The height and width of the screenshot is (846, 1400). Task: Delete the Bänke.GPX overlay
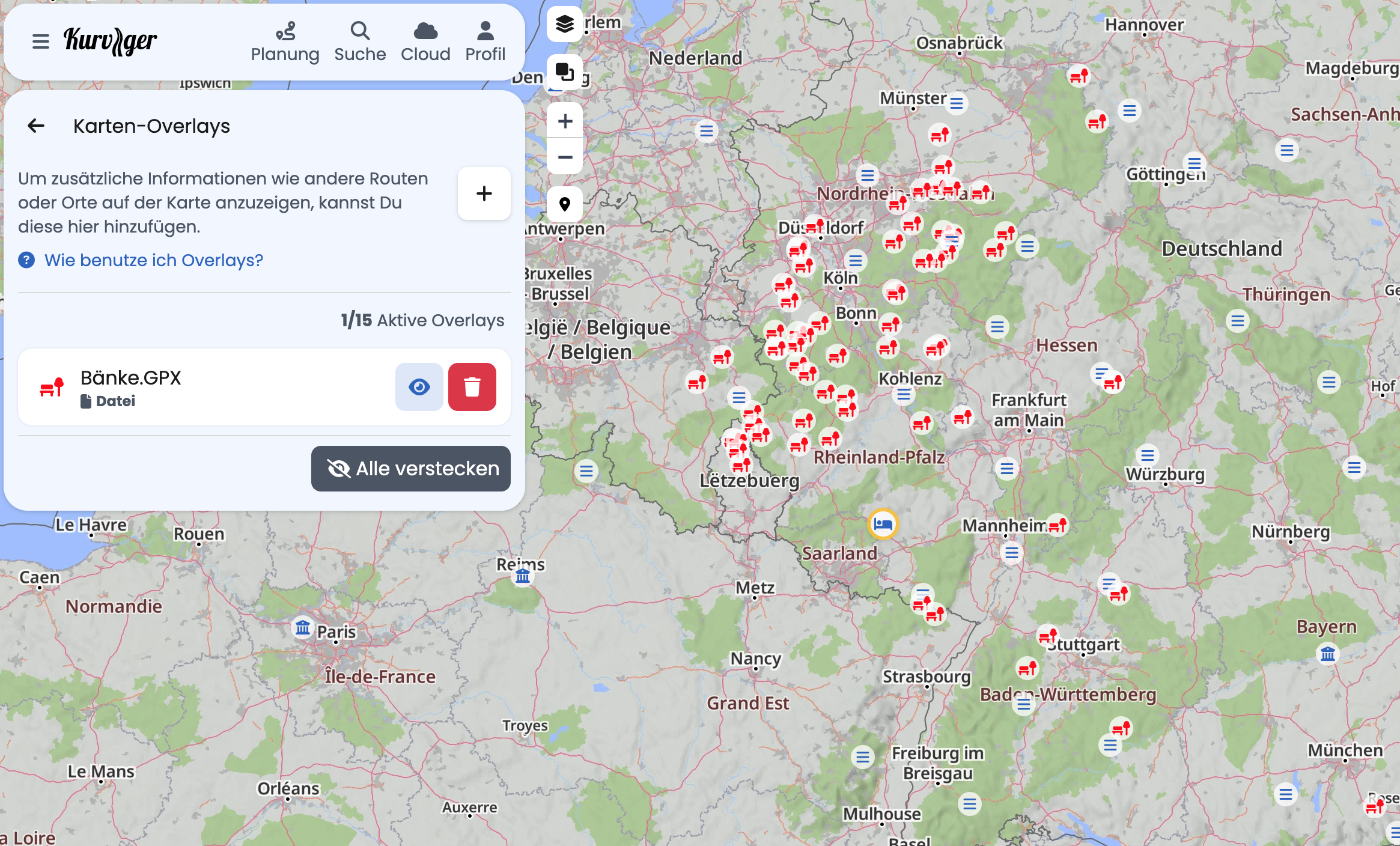pyautogui.click(x=472, y=387)
